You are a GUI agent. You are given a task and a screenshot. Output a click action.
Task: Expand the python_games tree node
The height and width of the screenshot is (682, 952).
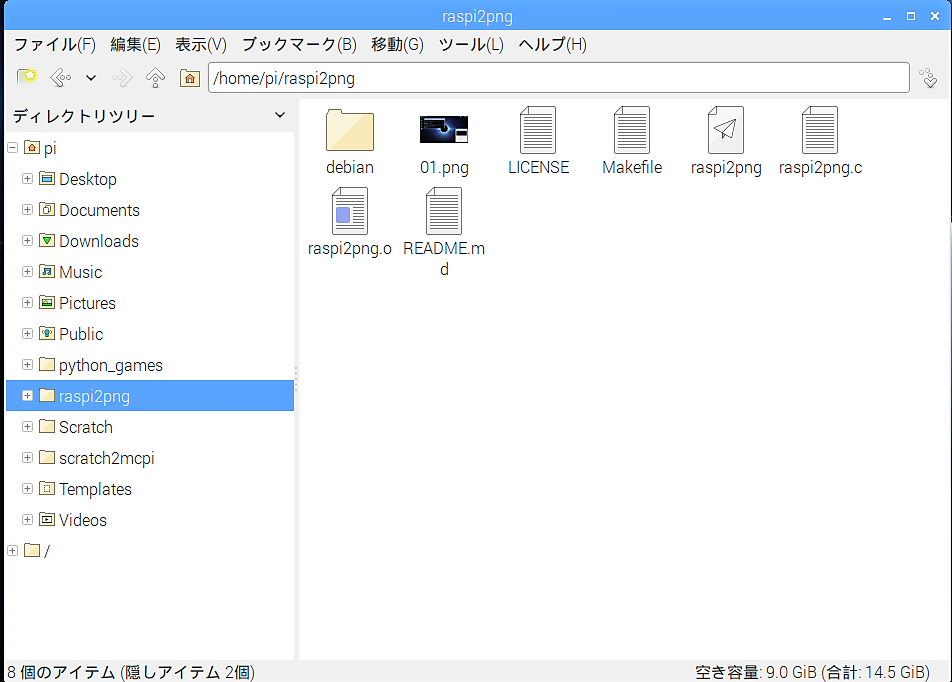point(27,364)
